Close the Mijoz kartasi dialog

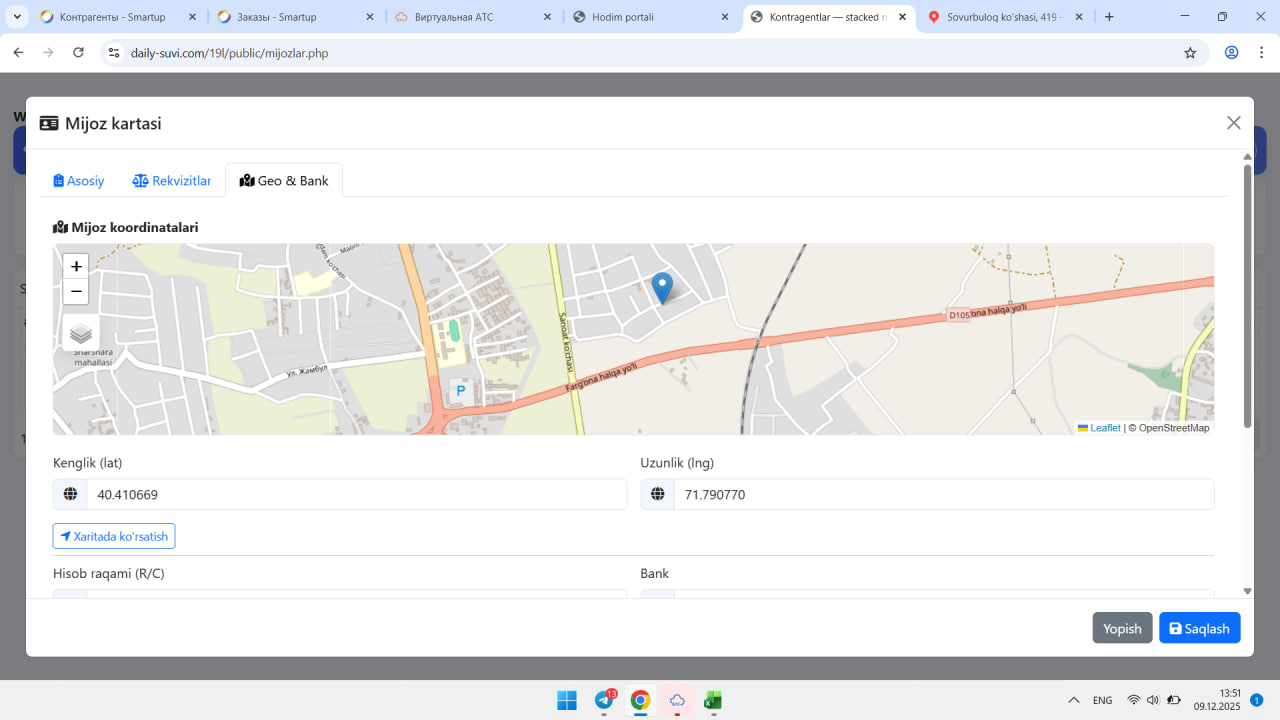pos(1233,123)
